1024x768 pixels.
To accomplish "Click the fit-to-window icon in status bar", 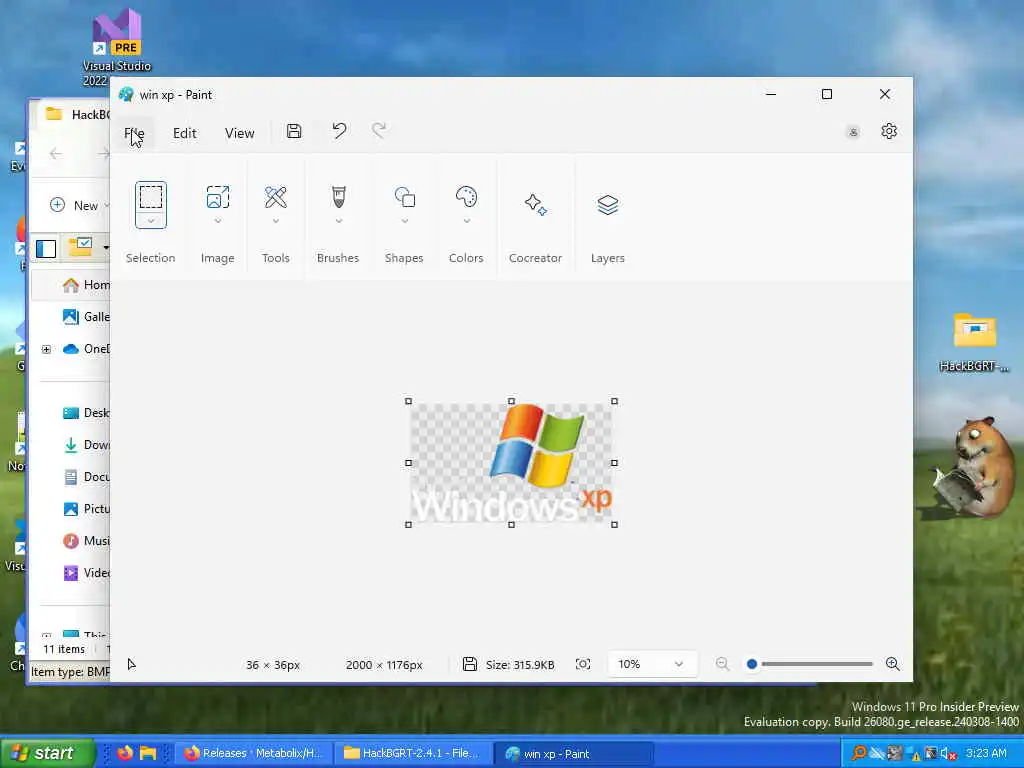I will point(583,664).
